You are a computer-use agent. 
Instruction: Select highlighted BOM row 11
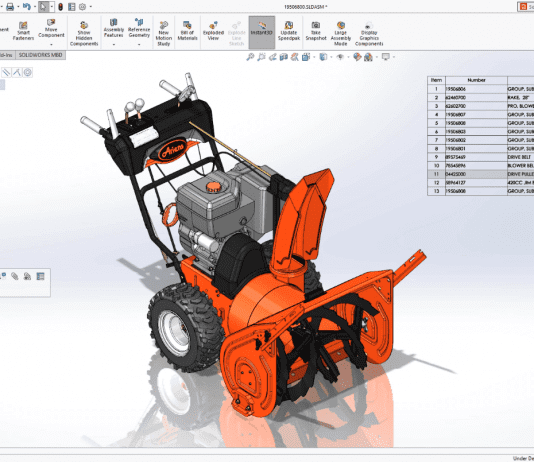pos(481,174)
